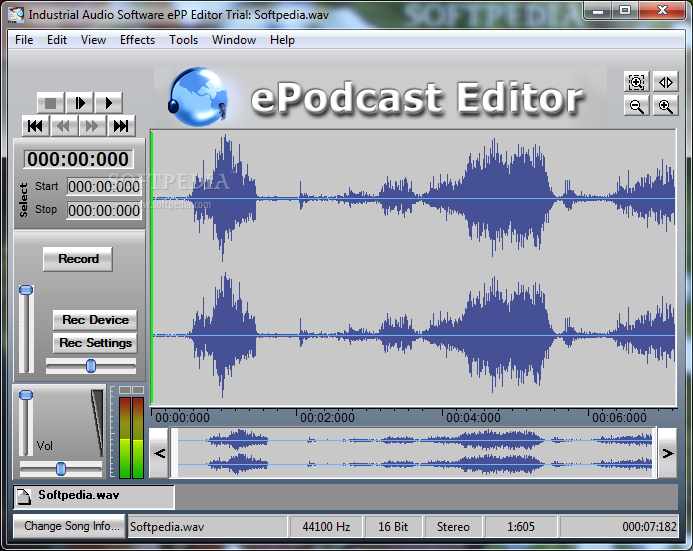Click the record balance horizontal slider
693x551 pixels.
(x=91, y=366)
